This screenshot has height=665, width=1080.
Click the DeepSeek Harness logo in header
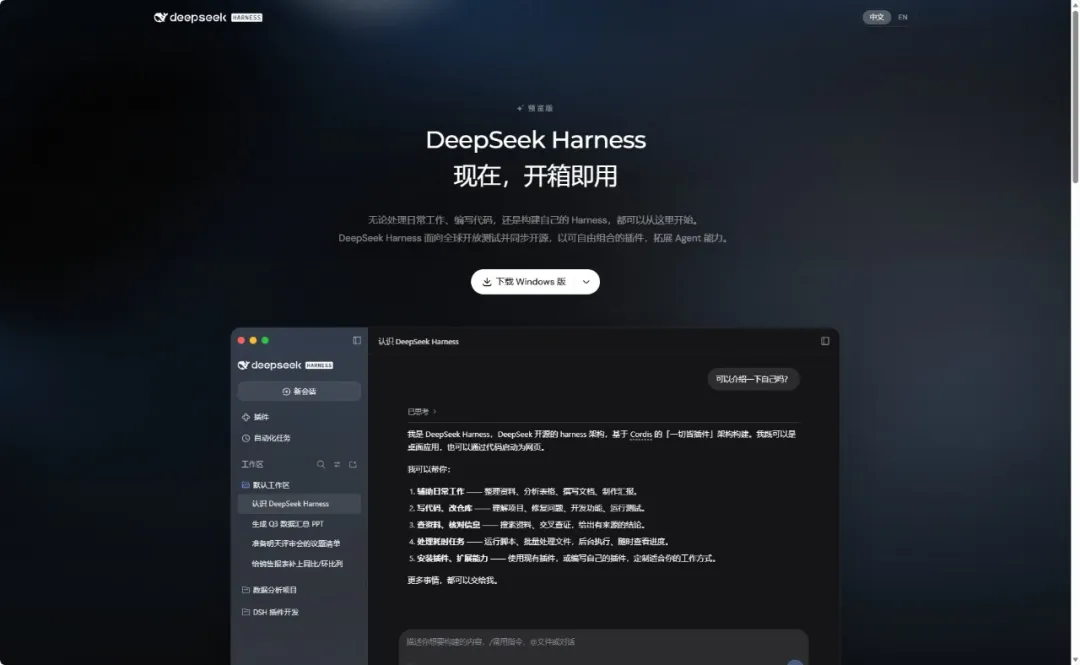207,17
